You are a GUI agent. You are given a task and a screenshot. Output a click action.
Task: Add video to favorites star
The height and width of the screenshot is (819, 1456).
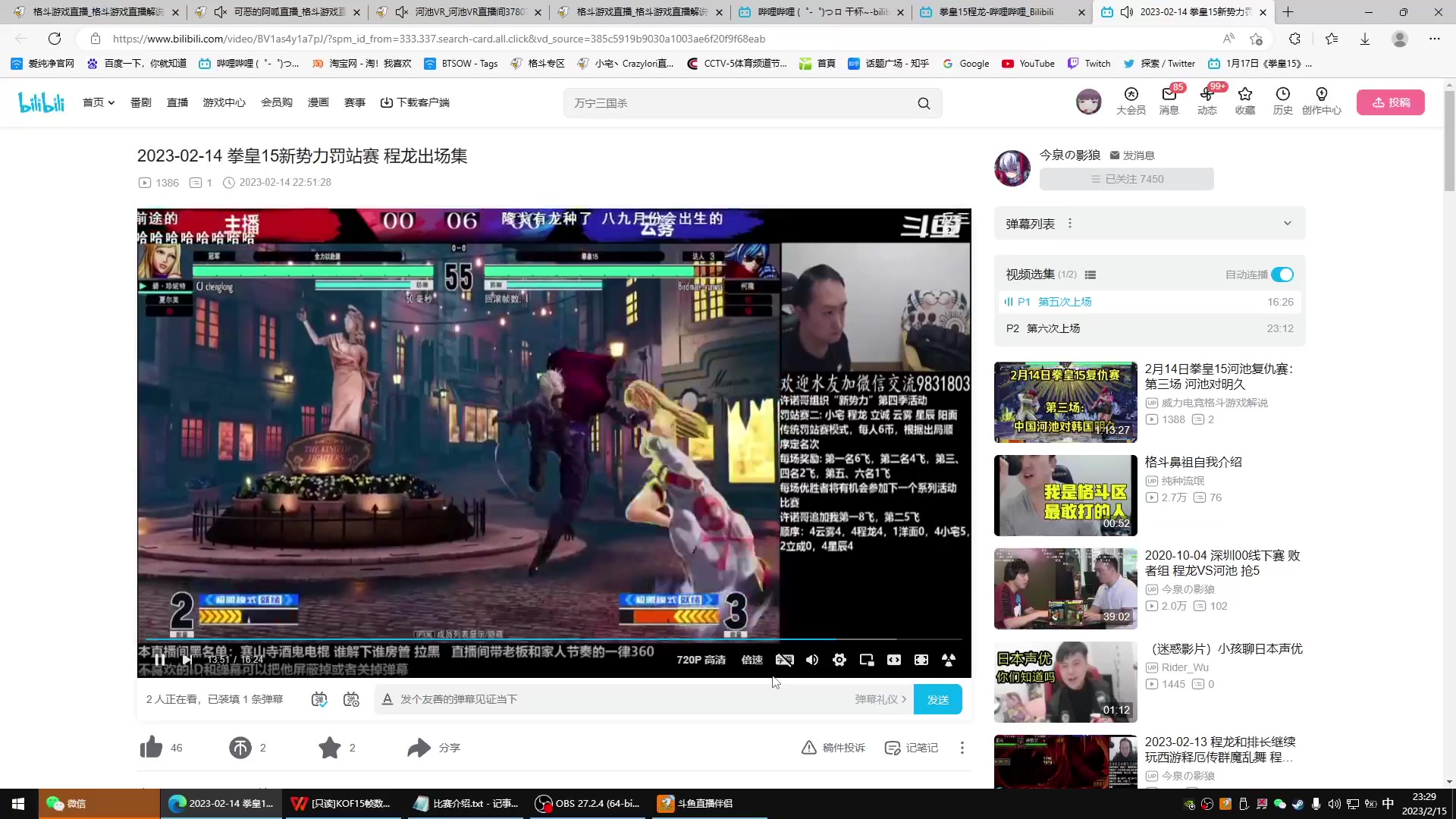coord(330,748)
